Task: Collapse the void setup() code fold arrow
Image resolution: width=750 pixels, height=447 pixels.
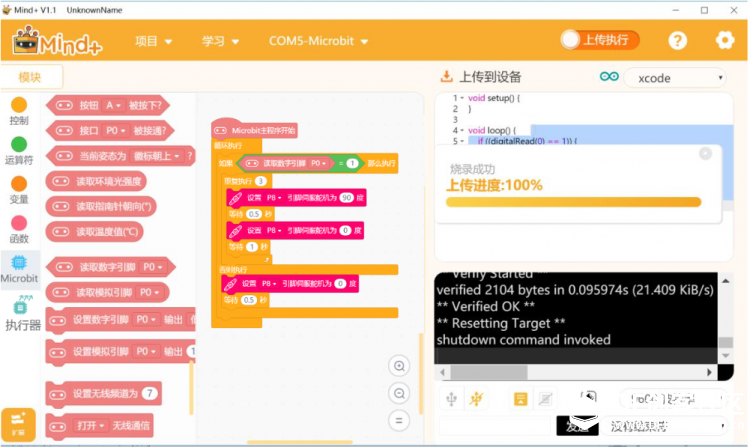Action: click(462, 98)
